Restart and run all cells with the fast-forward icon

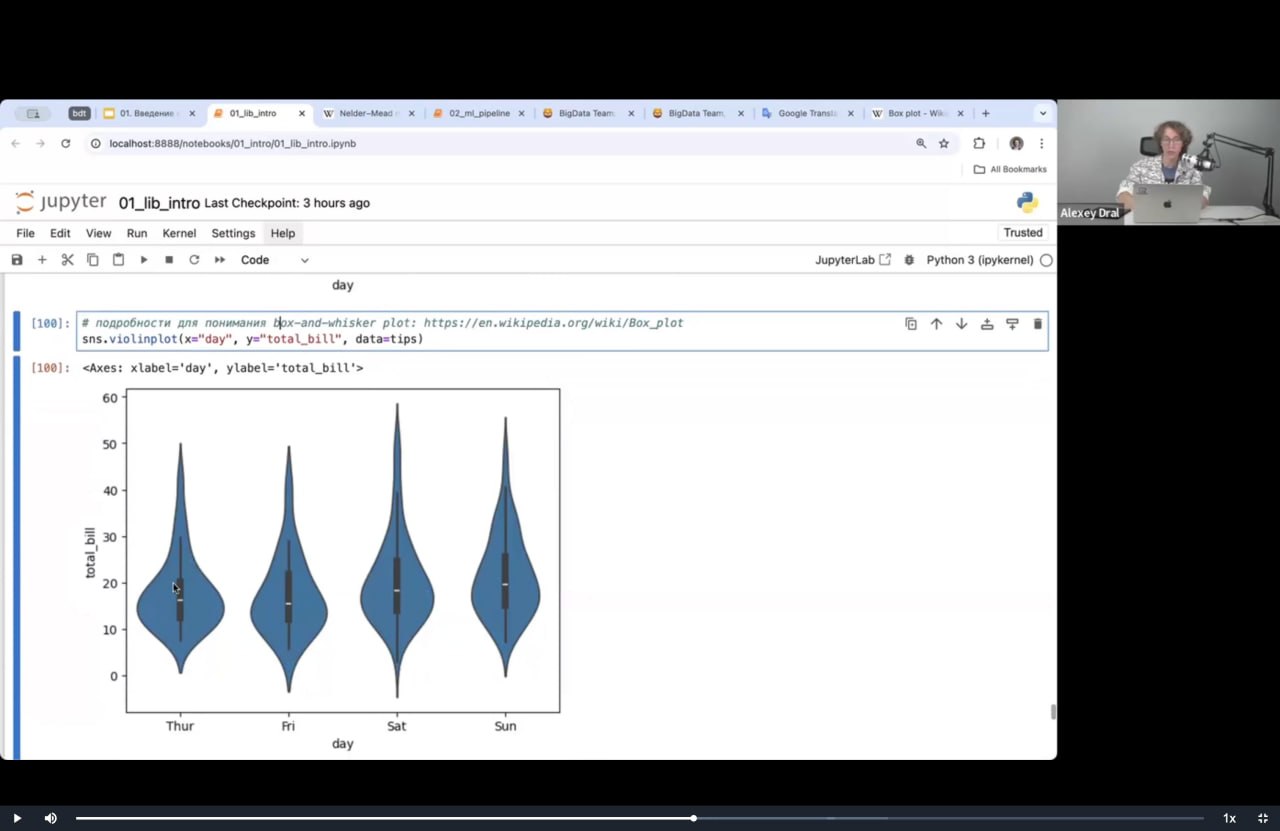pos(220,260)
